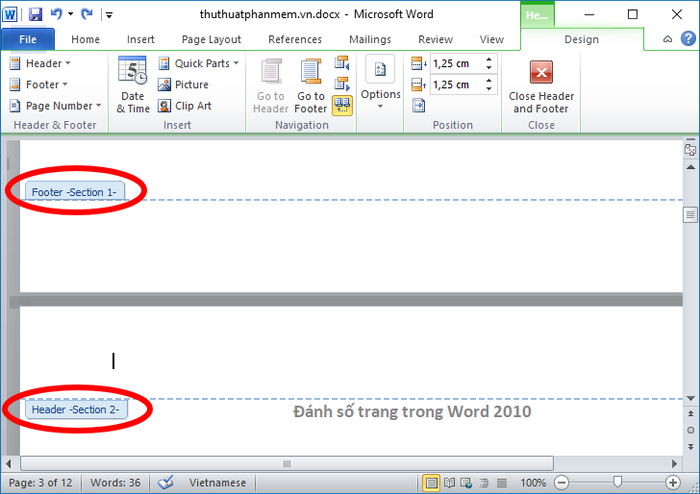Open the Page Layout tab
This screenshot has width=700, height=494.
[211, 39]
